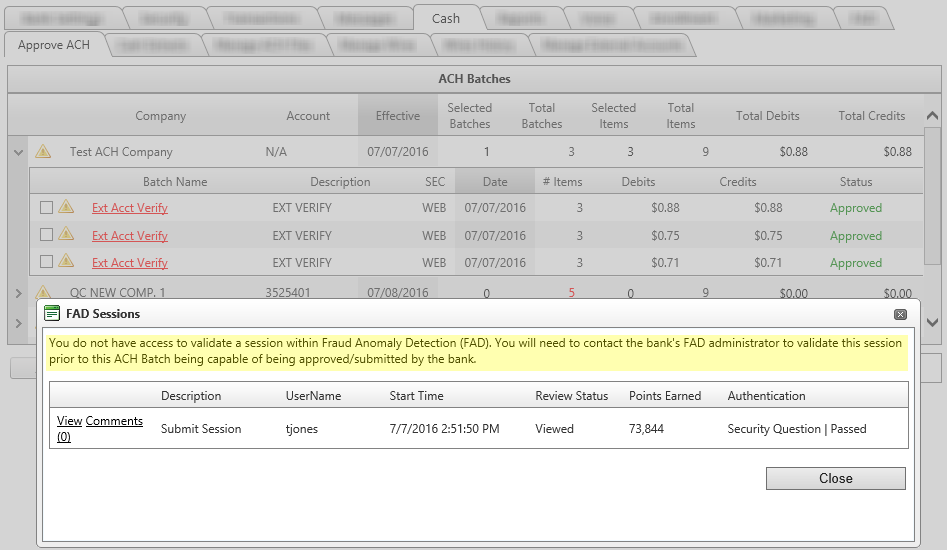The image size is (947, 550).
Task: Click the warning icon beside Test ACH Company
Action: [43, 152]
